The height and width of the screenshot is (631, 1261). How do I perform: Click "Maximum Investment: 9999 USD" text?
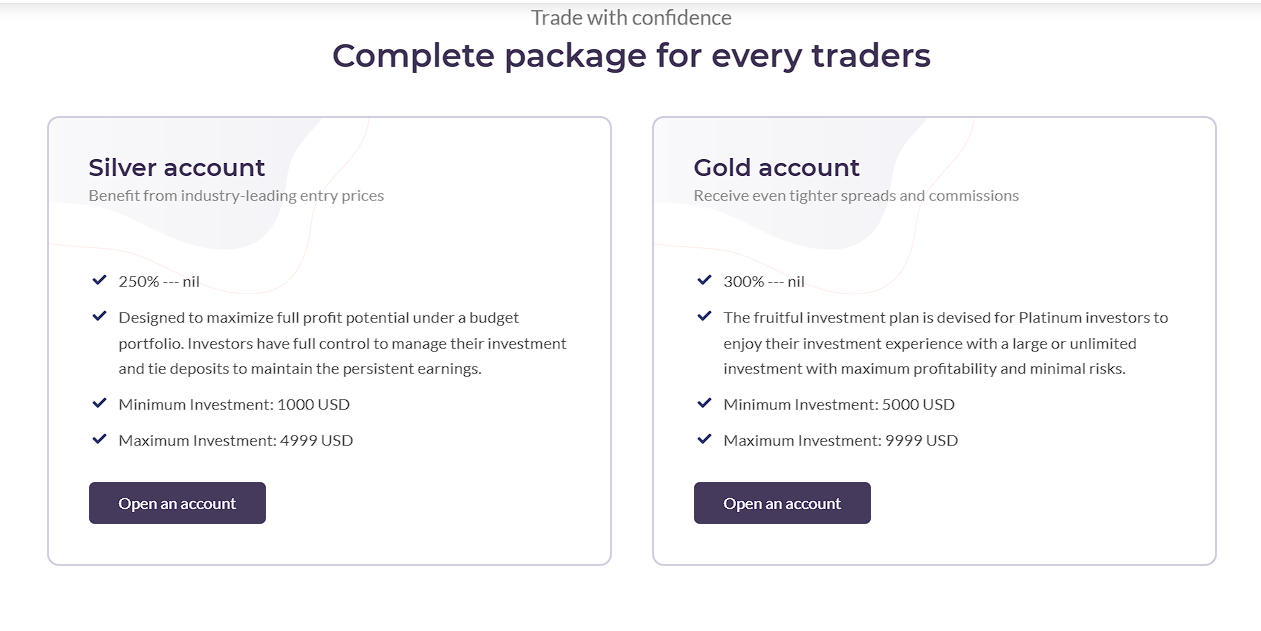tap(840, 441)
